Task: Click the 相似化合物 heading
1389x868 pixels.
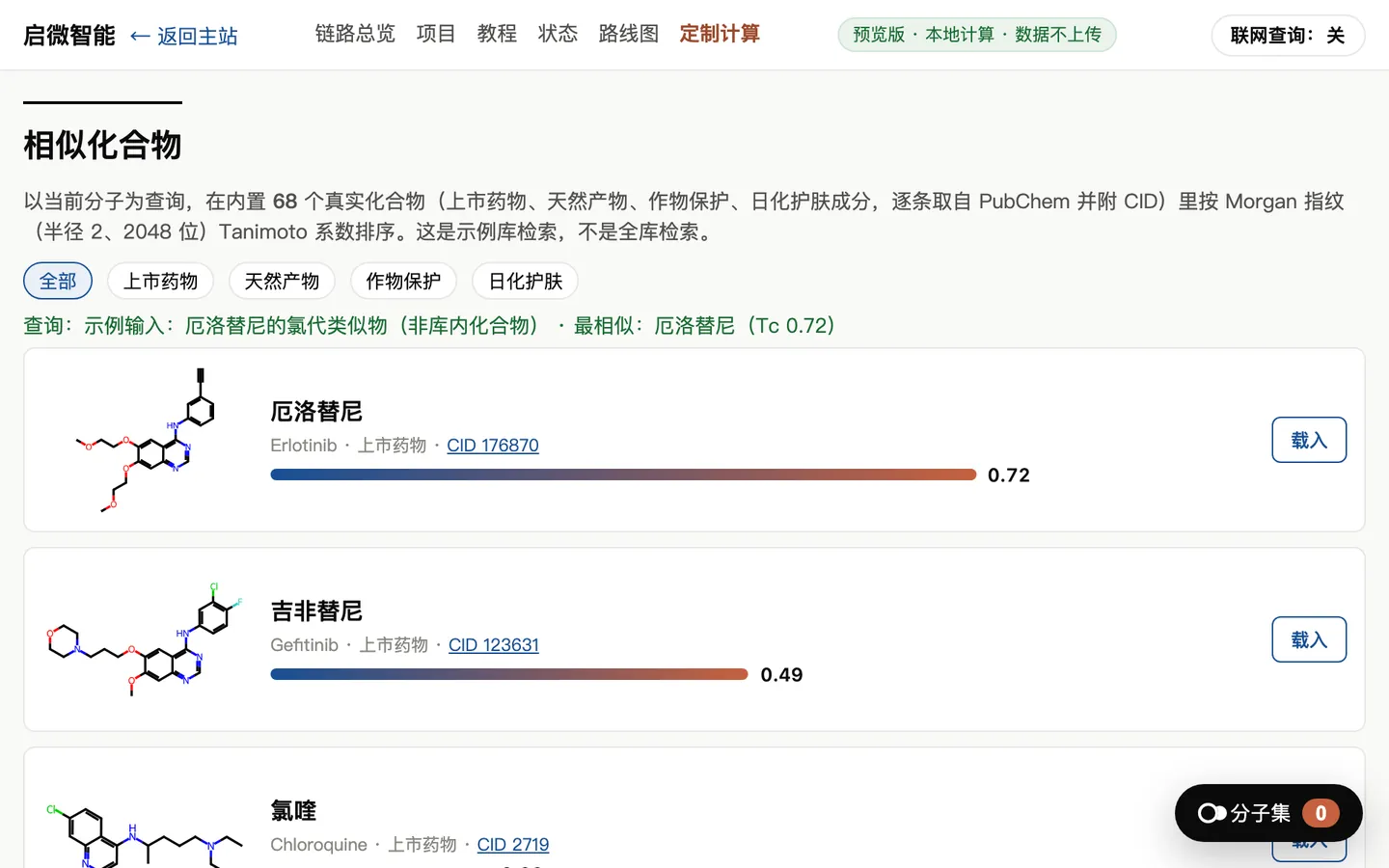Action: [102, 146]
